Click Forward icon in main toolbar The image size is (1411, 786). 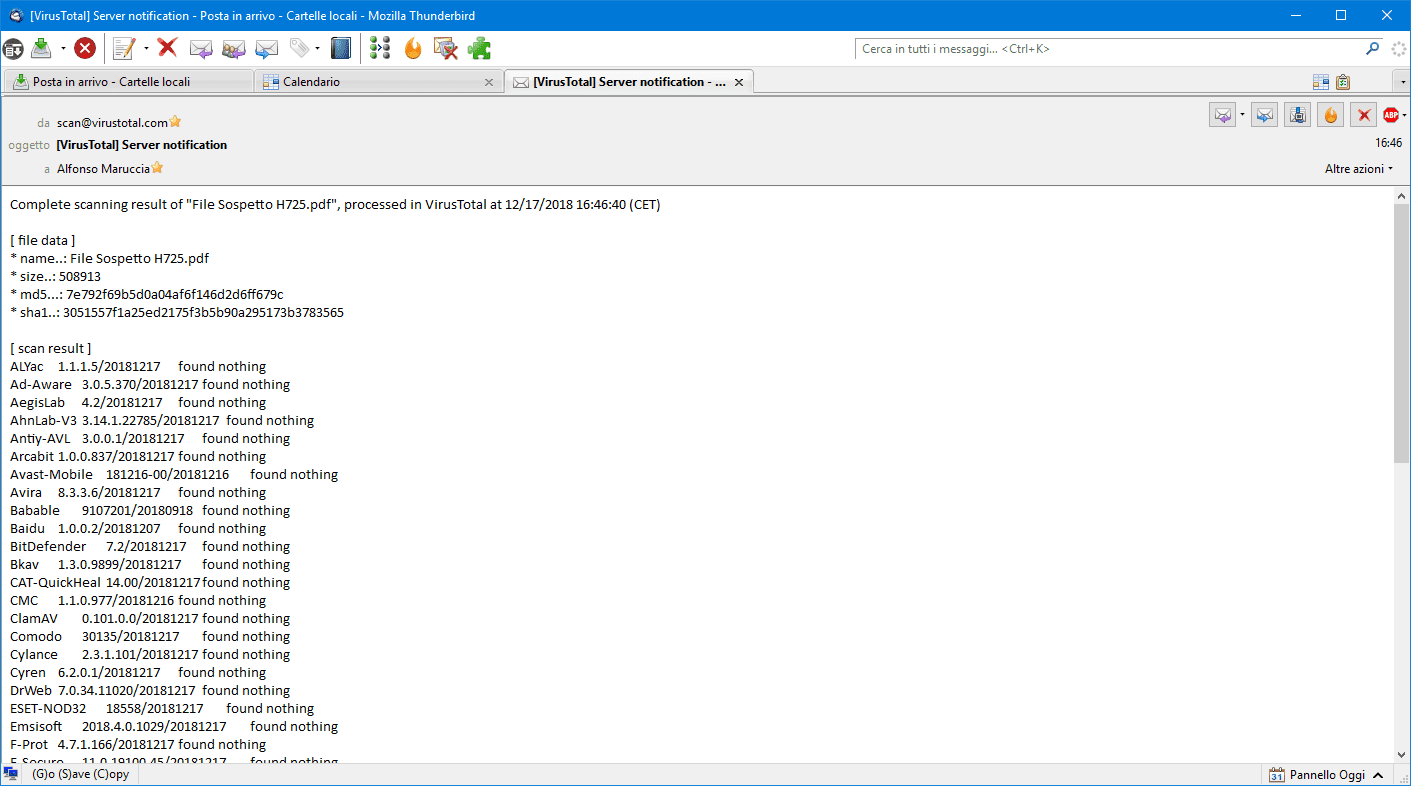click(267, 48)
